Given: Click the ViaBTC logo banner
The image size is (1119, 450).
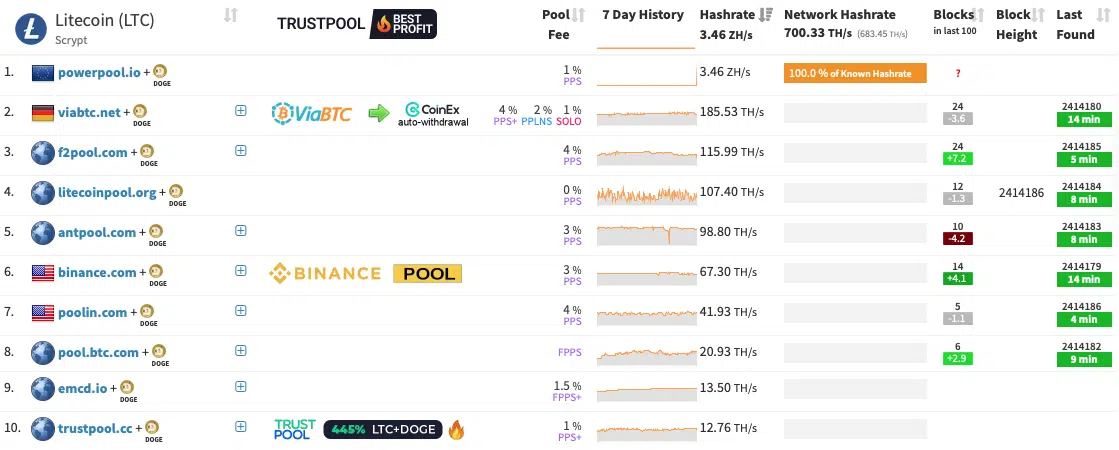Looking at the screenshot, I should tap(311, 113).
